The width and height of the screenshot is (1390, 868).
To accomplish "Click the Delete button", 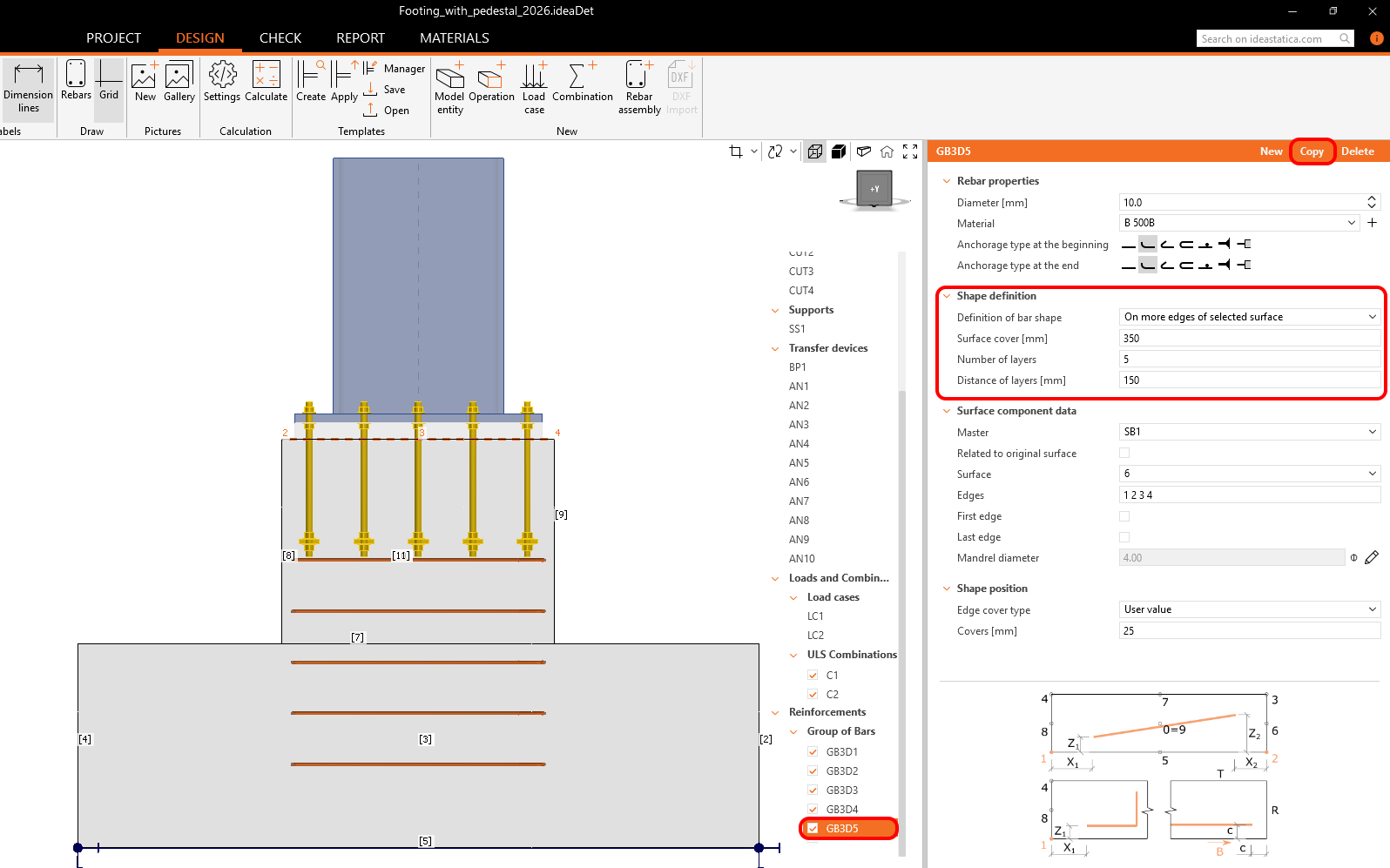I will pos(1357,151).
